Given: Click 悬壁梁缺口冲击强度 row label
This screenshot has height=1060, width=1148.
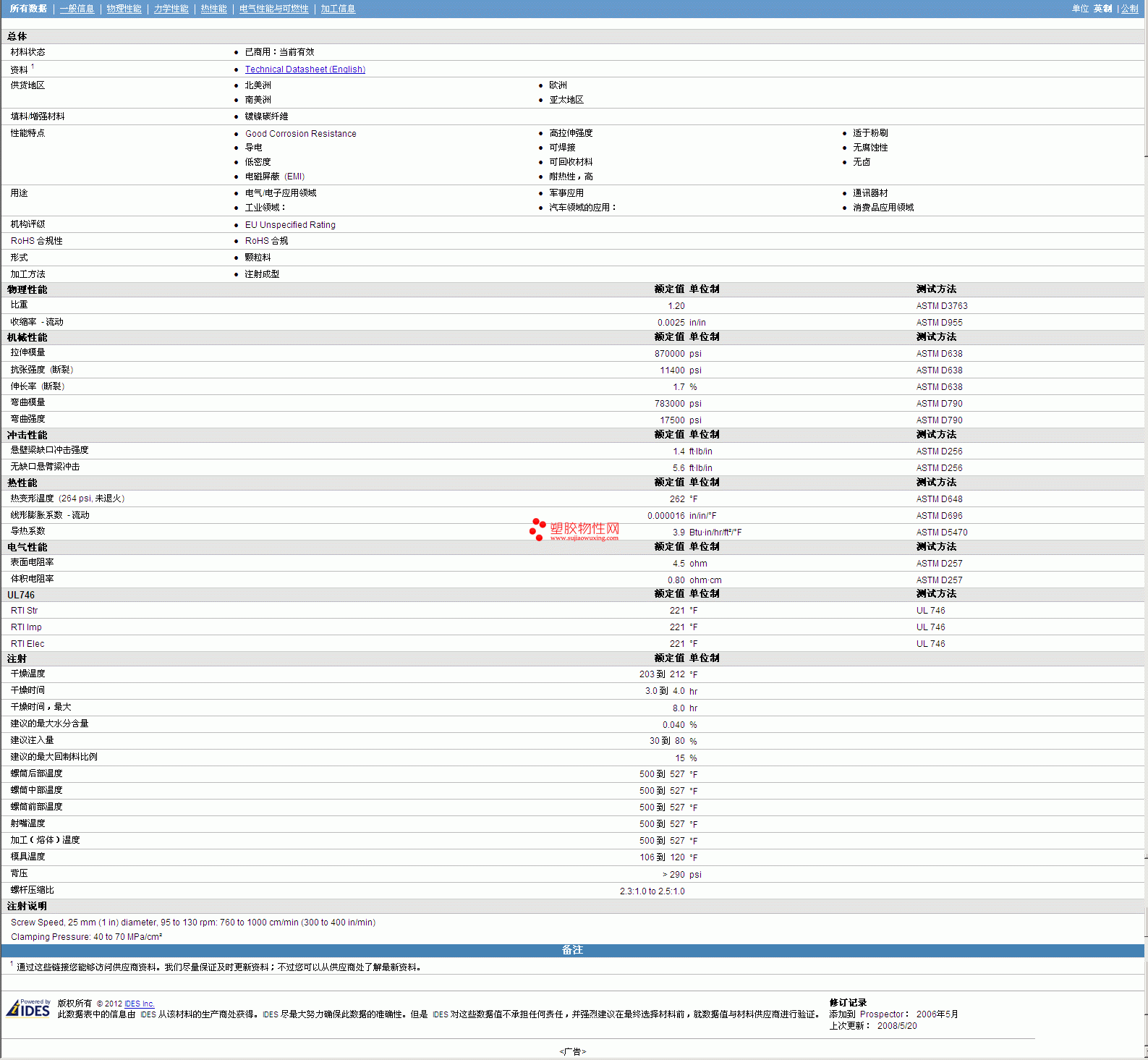Looking at the screenshot, I should click(49, 450).
